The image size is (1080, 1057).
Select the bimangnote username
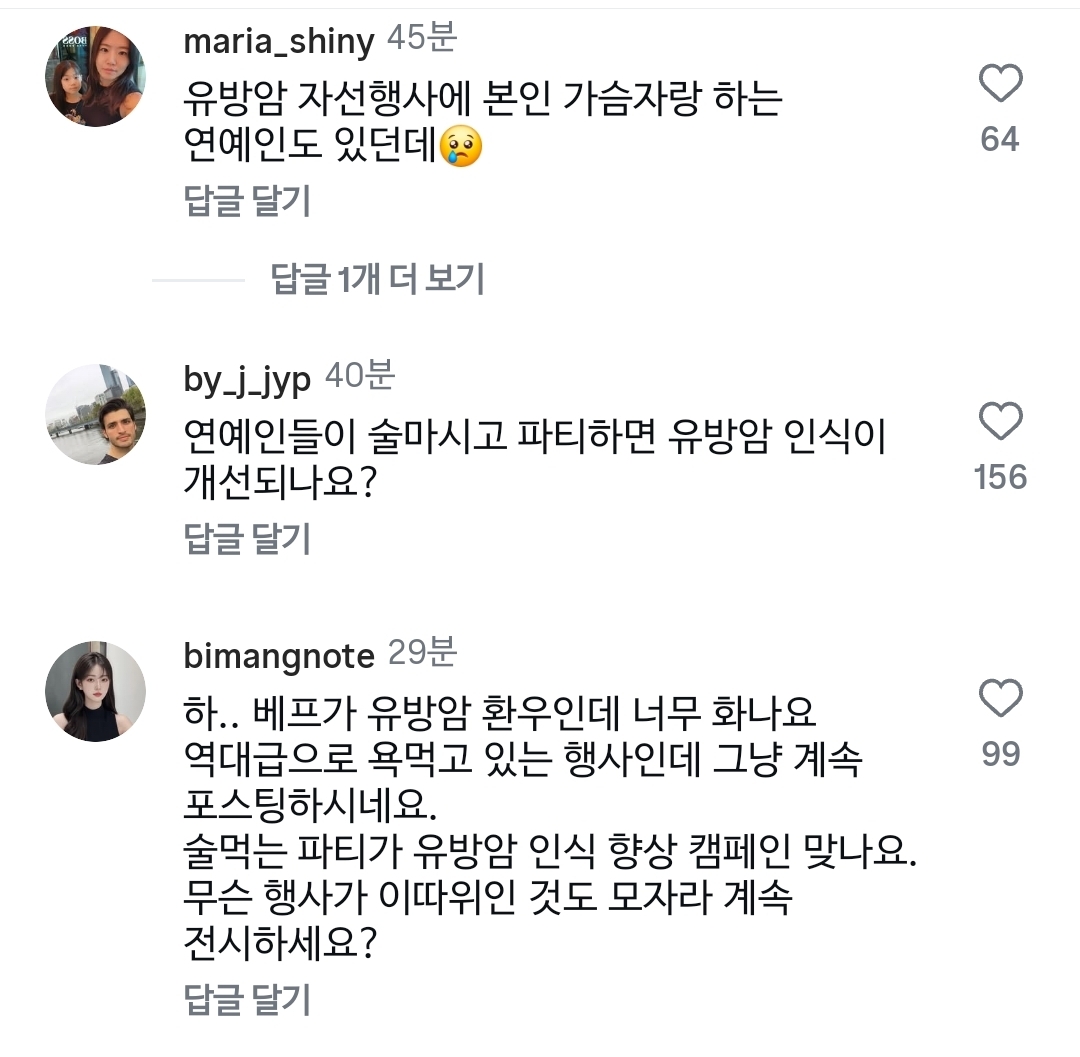279,656
